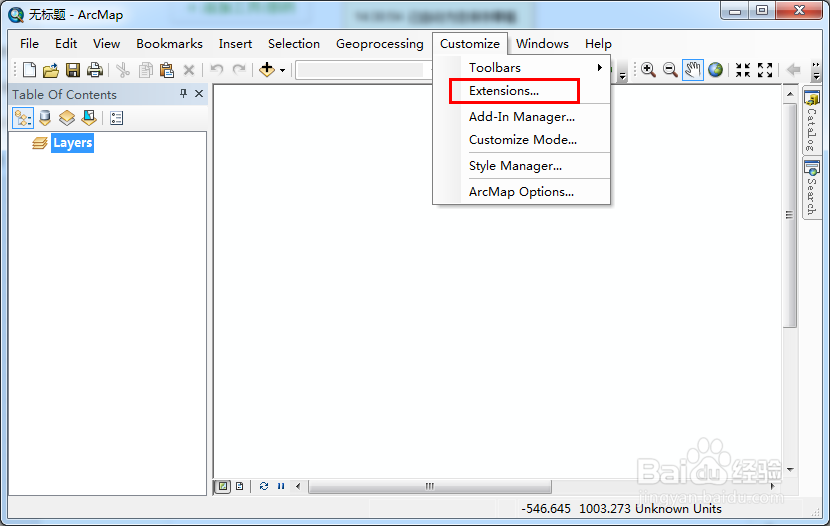The width and height of the screenshot is (830, 526).
Task: Click Fixed Zoom In arrows icon
Action: 743,70
